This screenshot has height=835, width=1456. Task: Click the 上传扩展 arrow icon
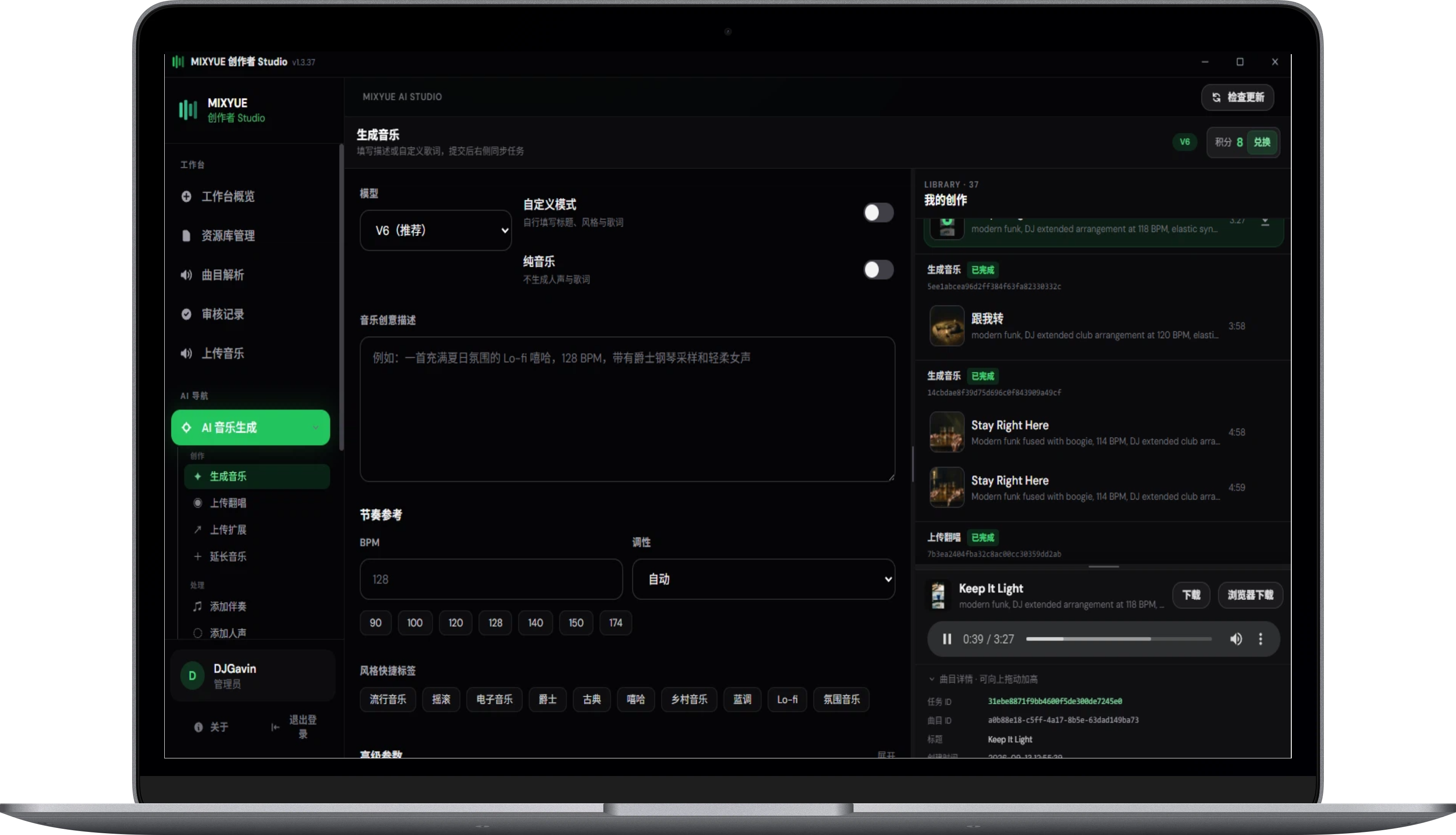pyautogui.click(x=197, y=530)
